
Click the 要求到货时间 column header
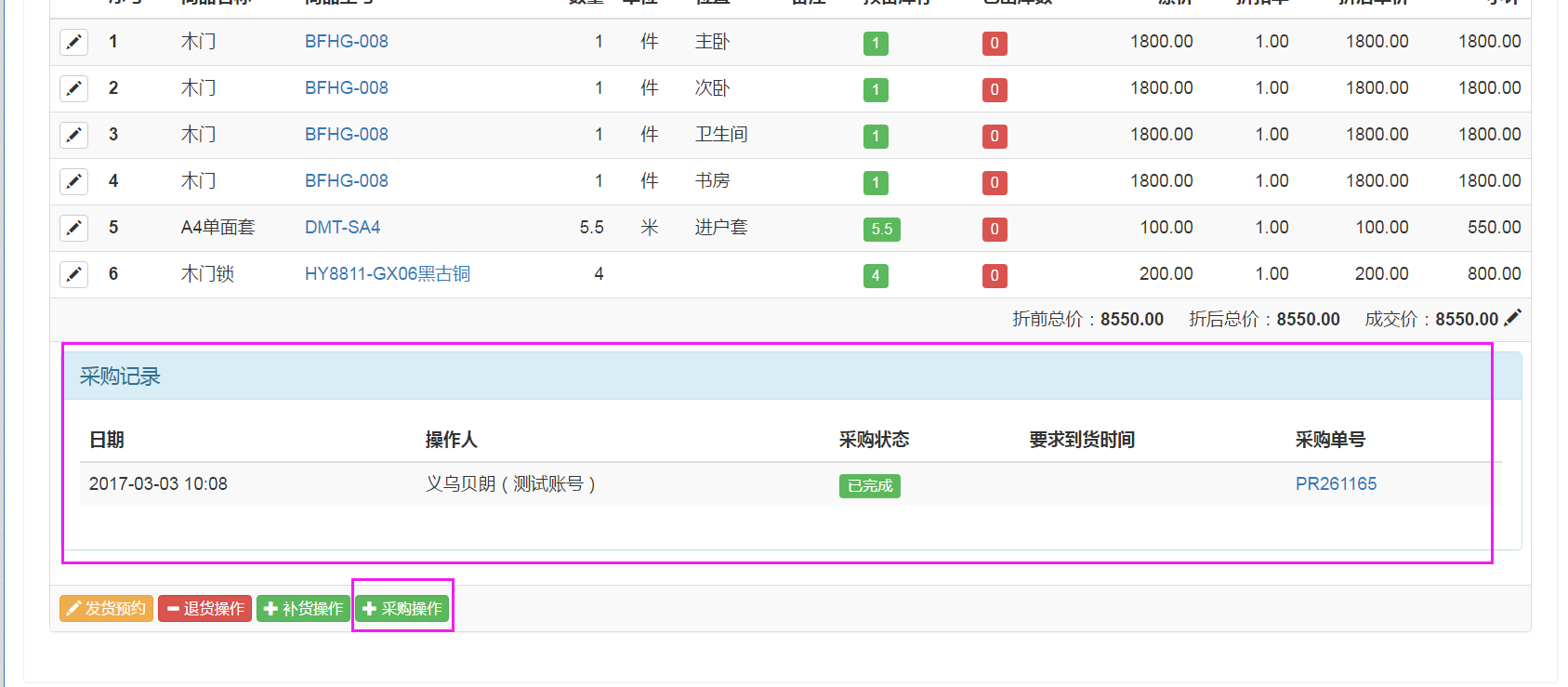coord(1082,439)
